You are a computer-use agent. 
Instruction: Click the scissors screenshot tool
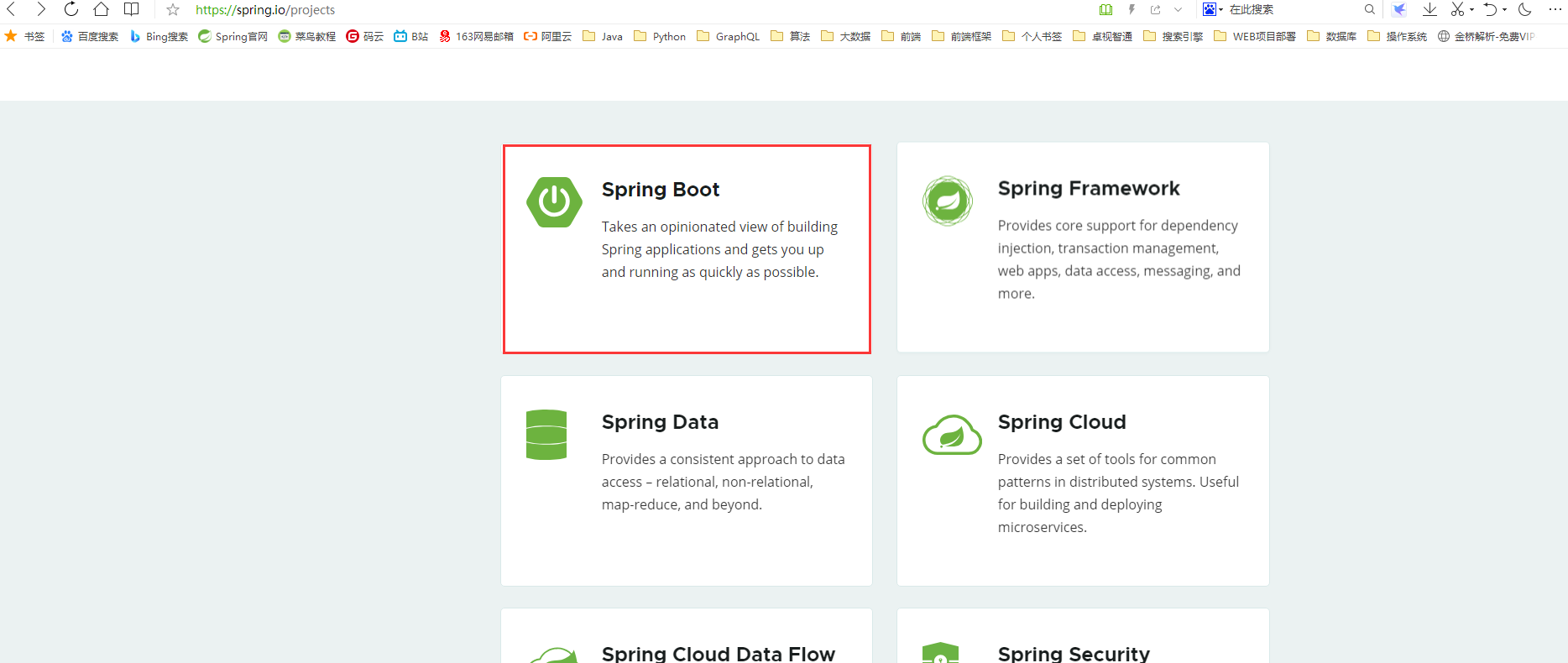(x=1458, y=9)
